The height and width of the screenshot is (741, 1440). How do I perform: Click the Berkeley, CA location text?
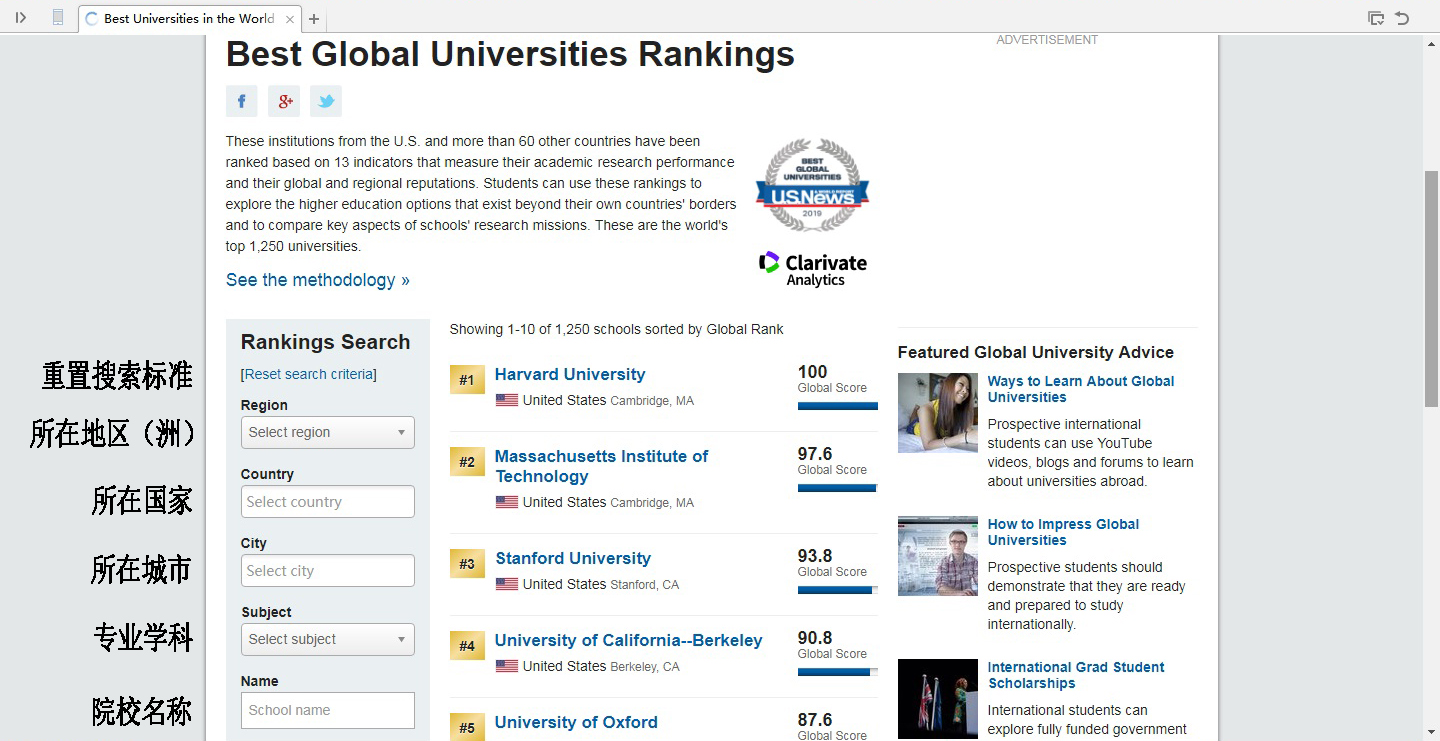click(x=645, y=667)
